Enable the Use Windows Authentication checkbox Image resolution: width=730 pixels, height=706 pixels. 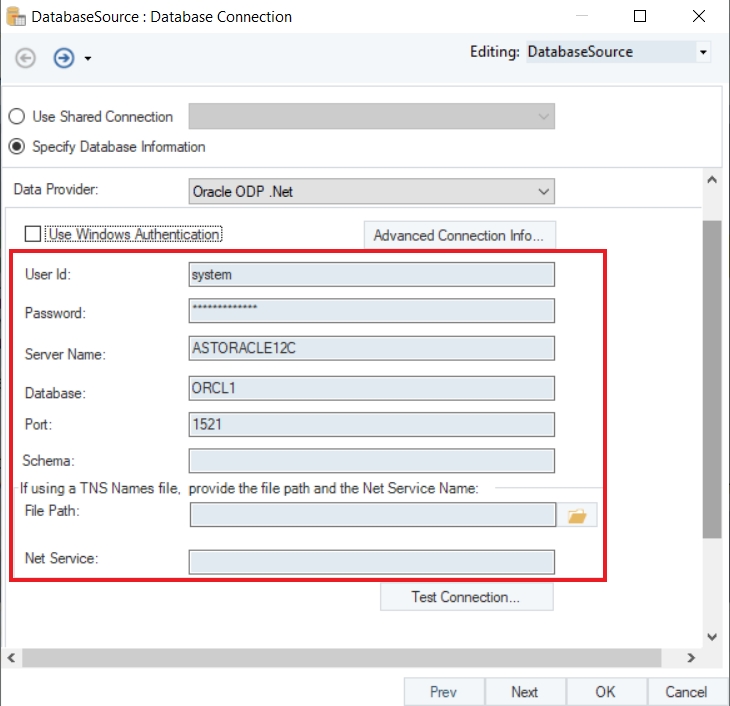[x=33, y=234]
